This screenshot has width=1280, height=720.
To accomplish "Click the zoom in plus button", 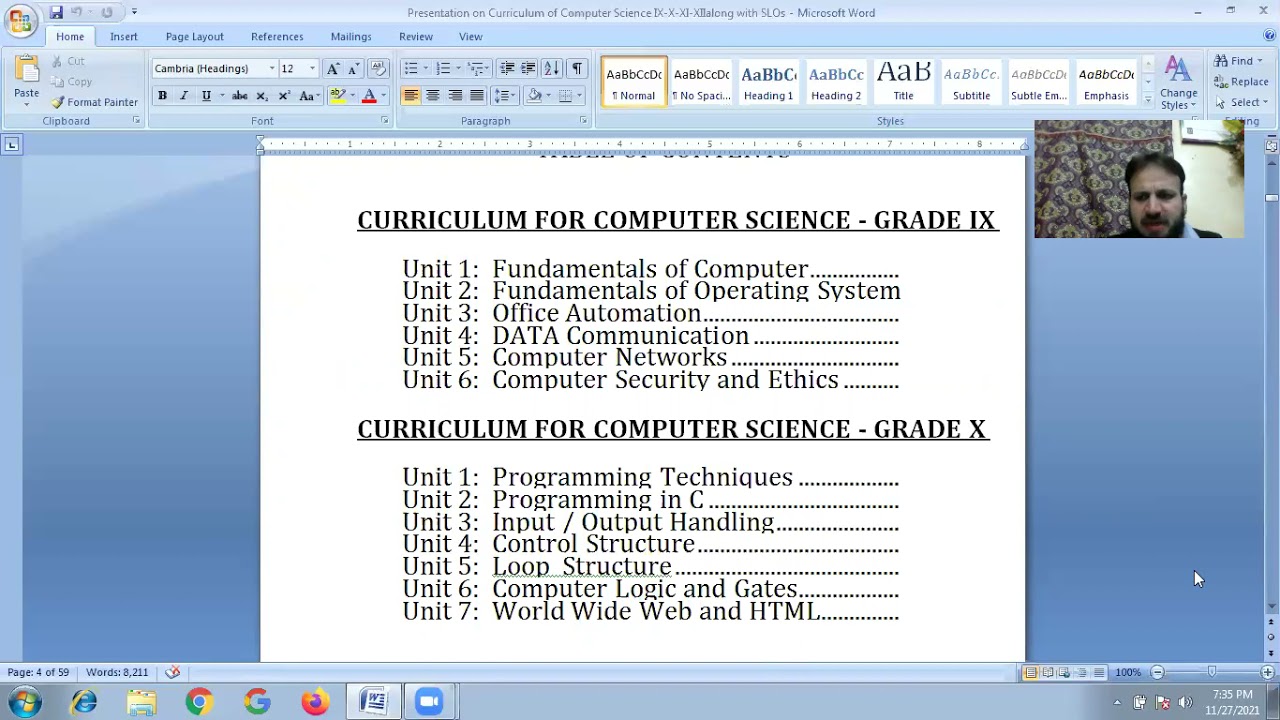I will click(1267, 672).
